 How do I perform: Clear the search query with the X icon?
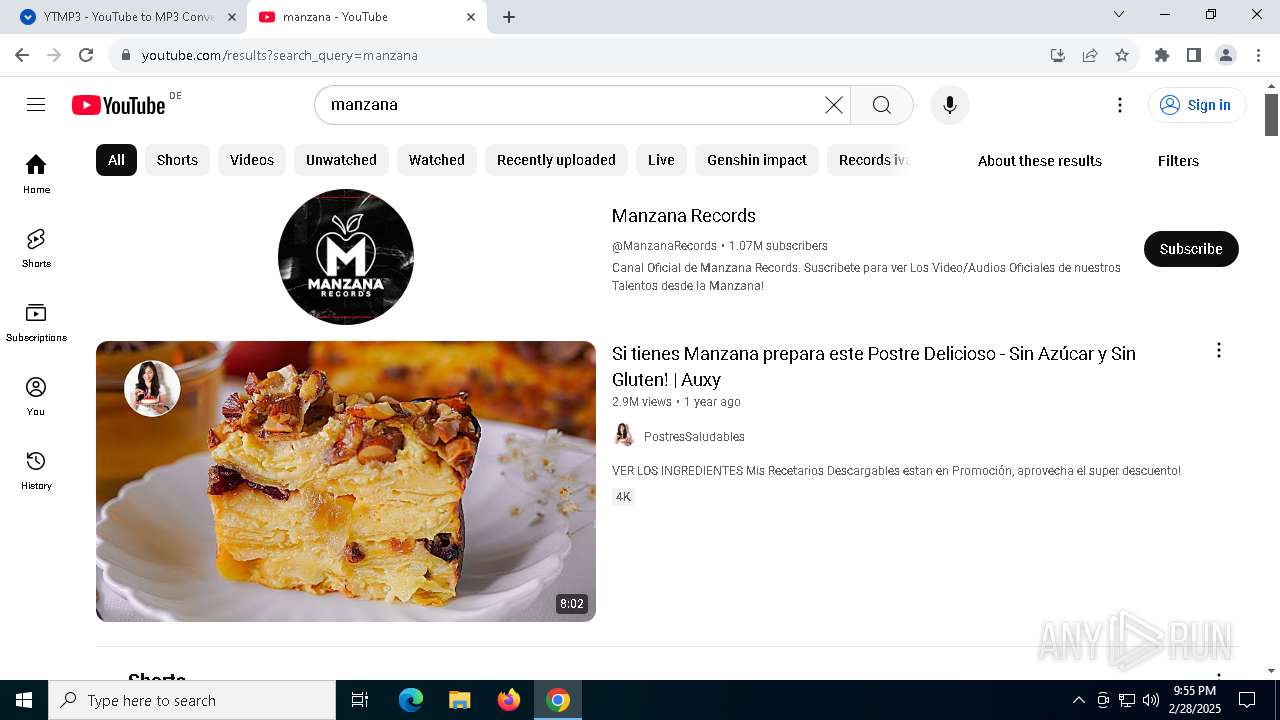[x=834, y=105]
